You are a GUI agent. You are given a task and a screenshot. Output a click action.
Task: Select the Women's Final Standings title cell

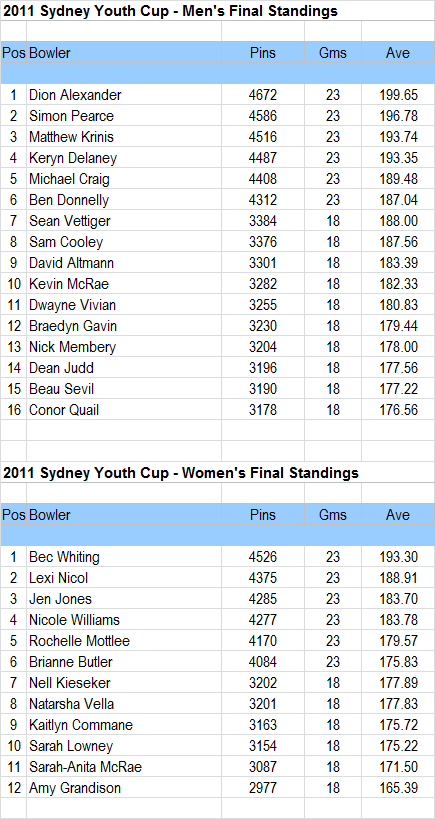181,473
